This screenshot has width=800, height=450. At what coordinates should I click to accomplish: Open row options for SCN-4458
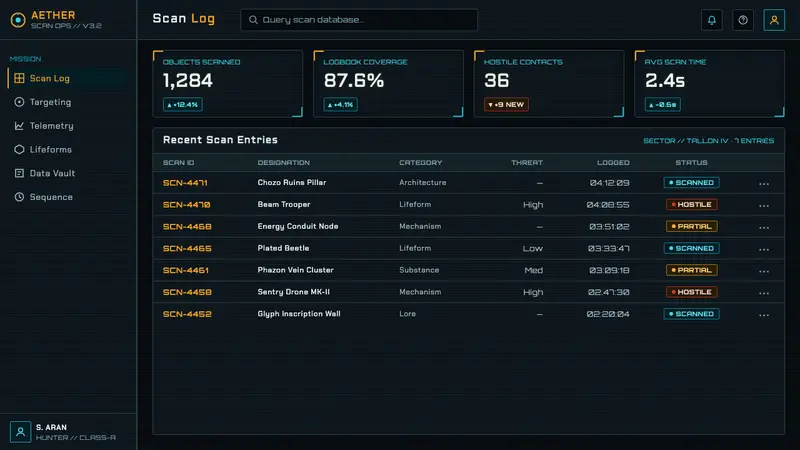764,293
